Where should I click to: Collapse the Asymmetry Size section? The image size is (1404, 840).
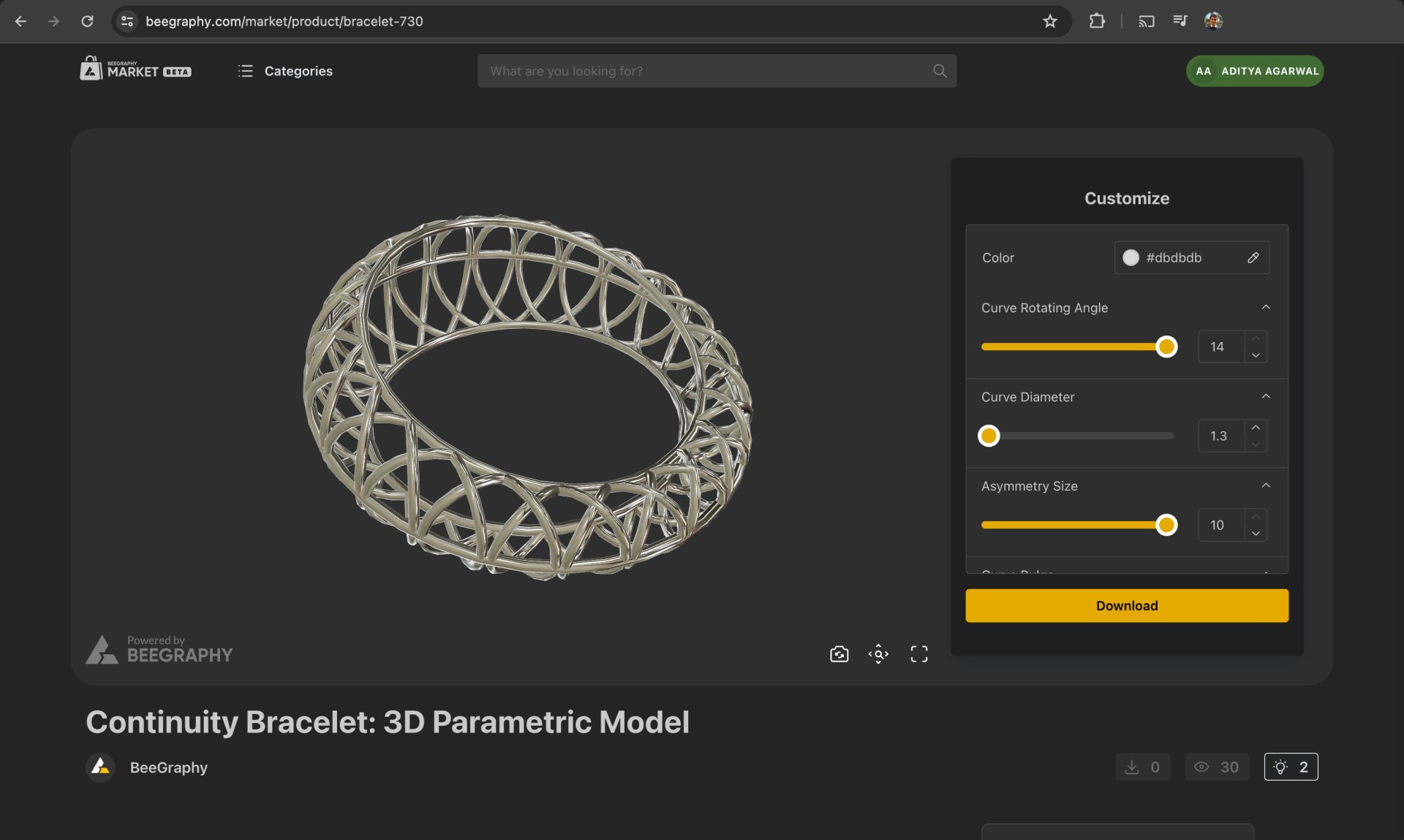coord(1266,485)
